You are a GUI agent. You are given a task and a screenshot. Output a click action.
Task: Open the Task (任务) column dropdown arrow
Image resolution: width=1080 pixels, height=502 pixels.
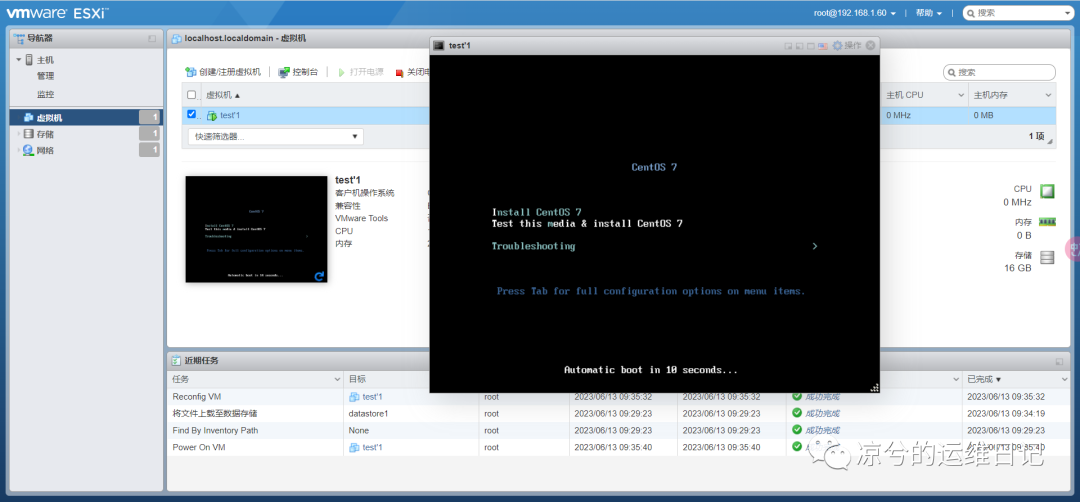pyautogui.click(x=338, y=379)
